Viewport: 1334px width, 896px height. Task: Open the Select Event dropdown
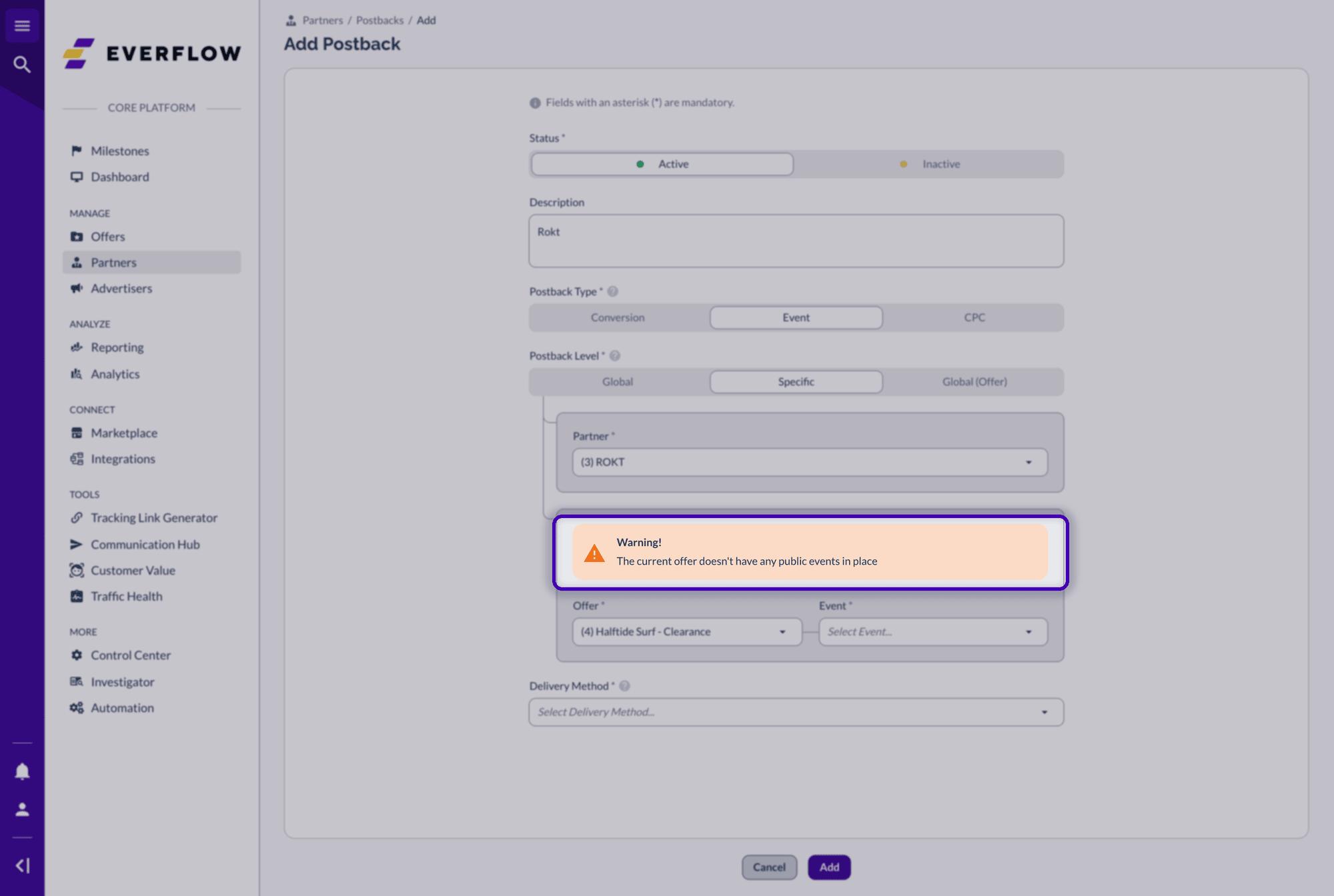933,632
